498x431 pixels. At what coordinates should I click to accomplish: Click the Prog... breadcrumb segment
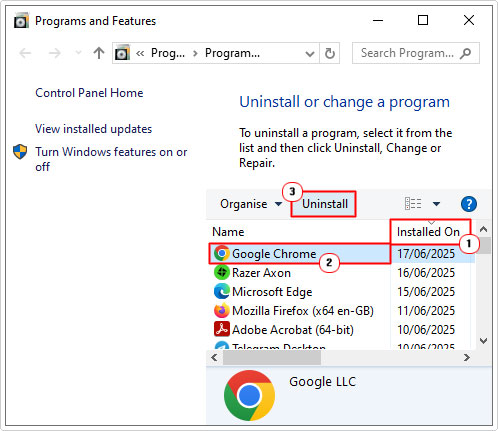point(168,53)
